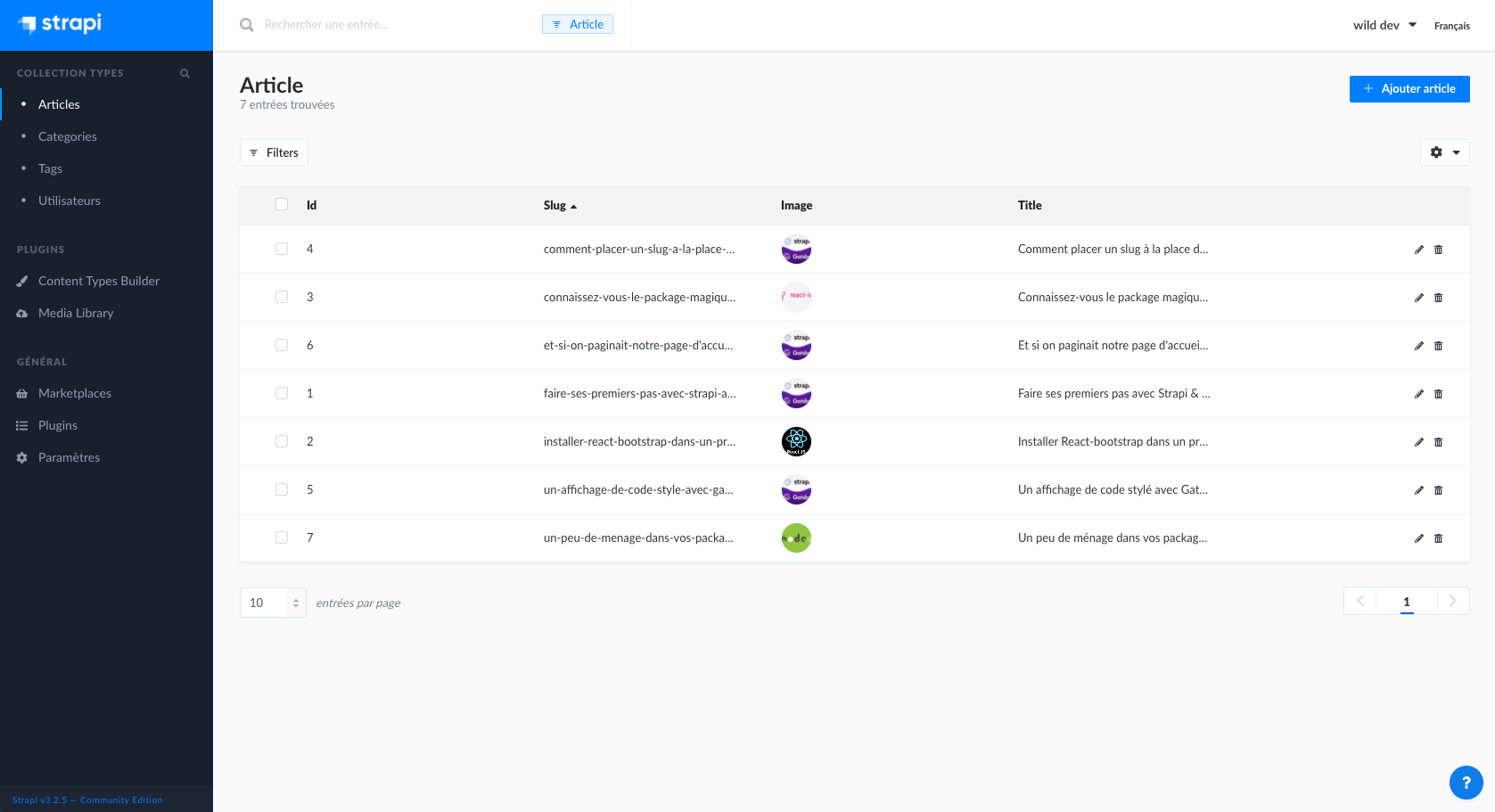Delete article 5 with the trash icon
This screenshot has width=1495, height=812.
point(1438,490)
